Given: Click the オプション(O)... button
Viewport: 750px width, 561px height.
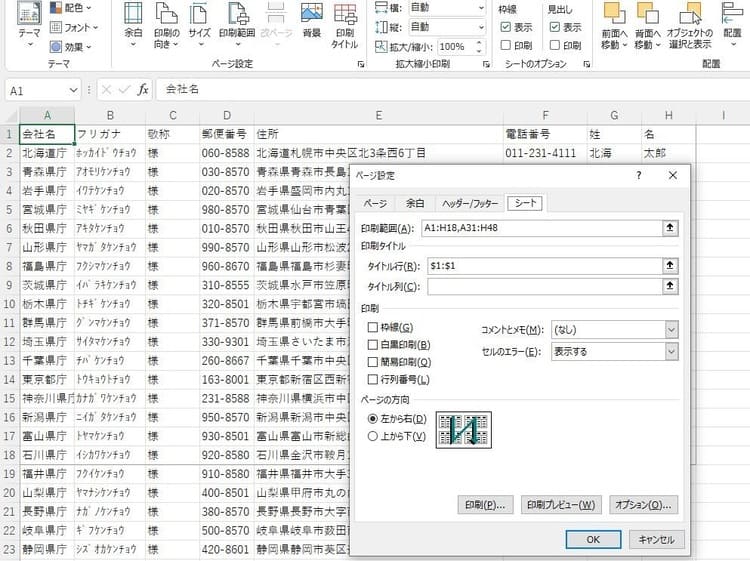Looking at the screenshot, I should pos(643,505).
